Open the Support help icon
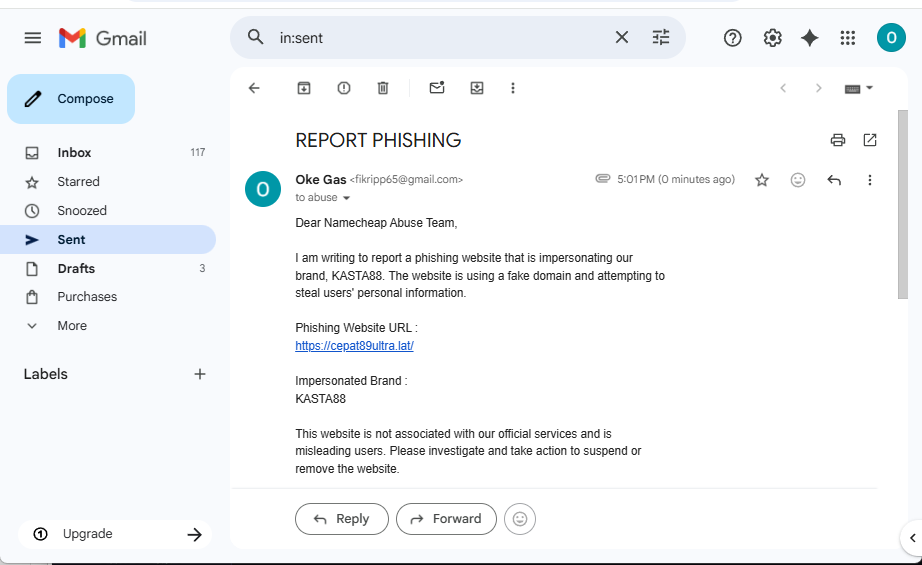Viewport: 922px width, 565px height. 733,38
